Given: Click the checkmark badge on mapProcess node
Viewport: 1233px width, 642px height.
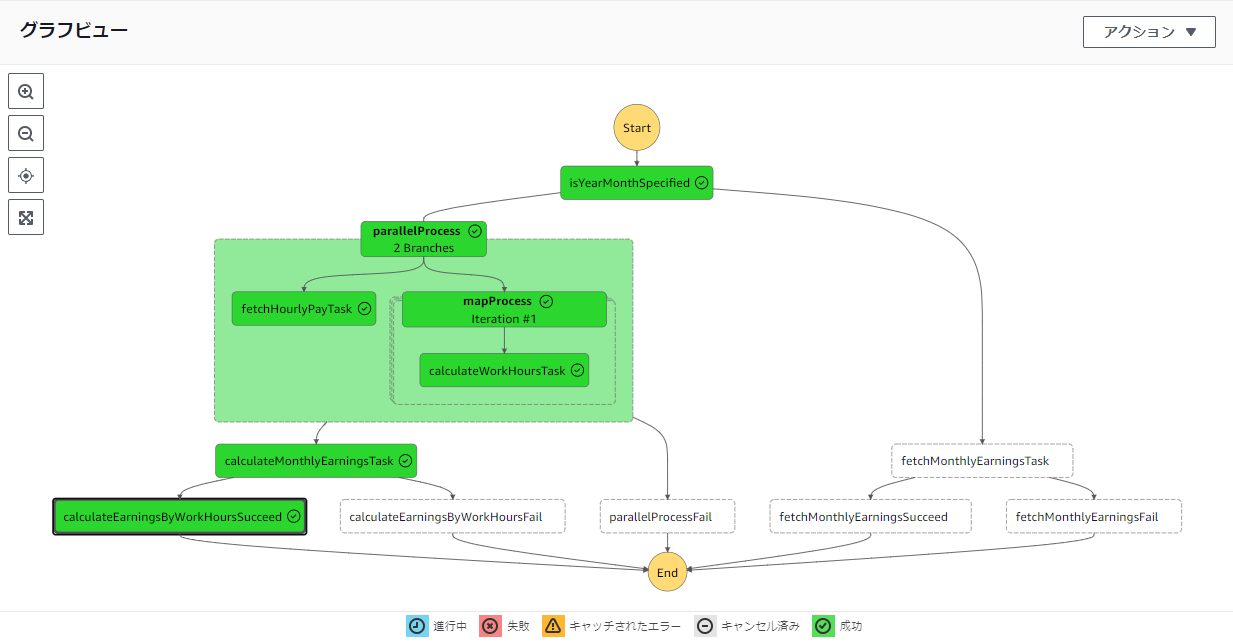Looking at the screenshot, I should coord(546,301).
